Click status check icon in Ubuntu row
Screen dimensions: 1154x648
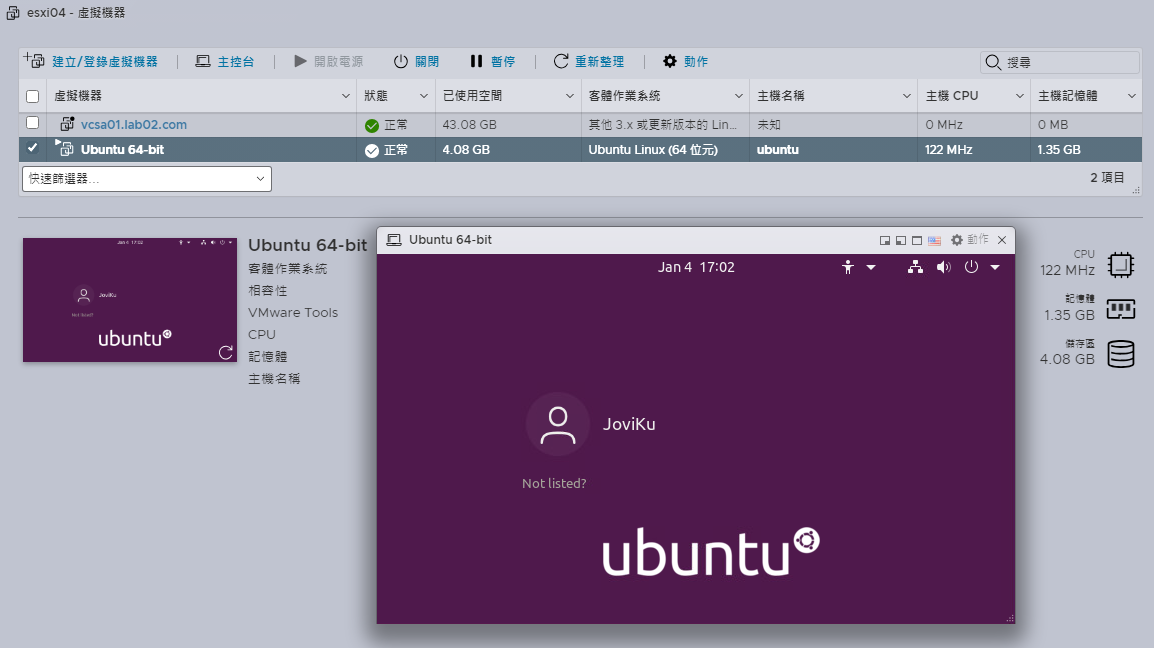tap(372, 151)
